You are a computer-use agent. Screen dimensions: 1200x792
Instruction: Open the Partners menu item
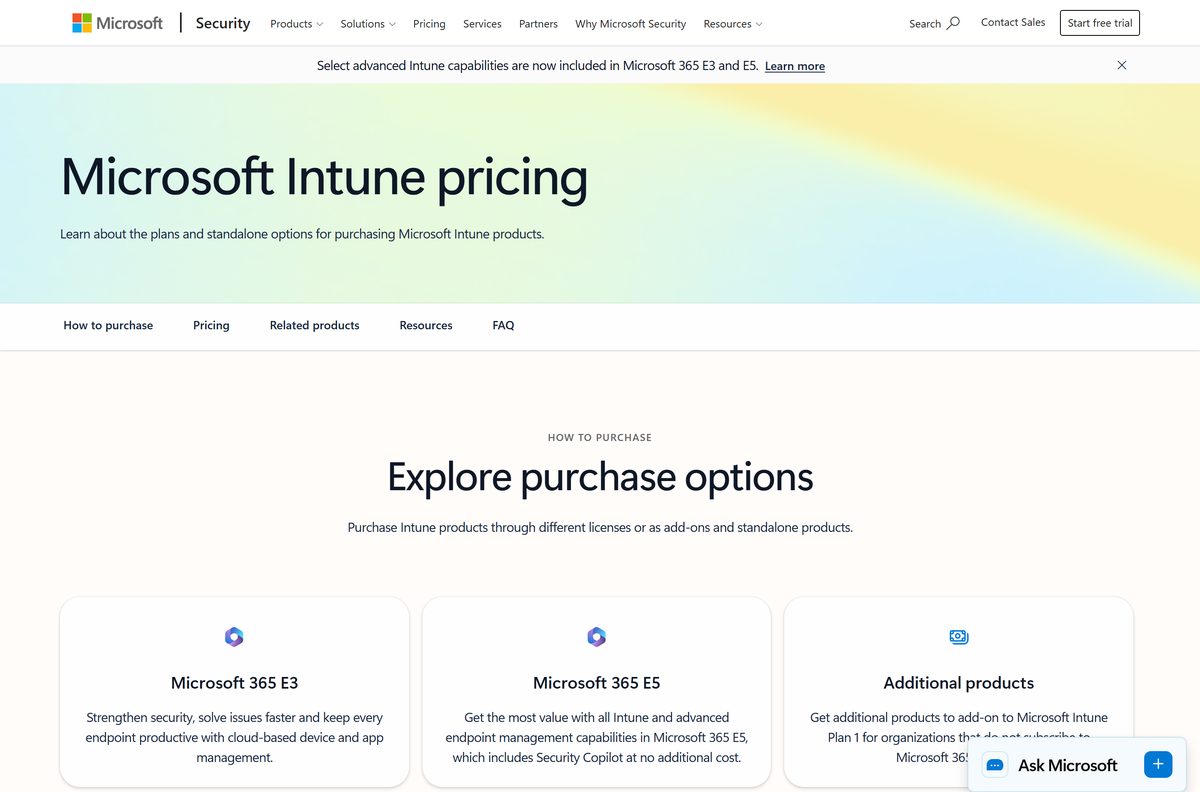click(538, 23)
